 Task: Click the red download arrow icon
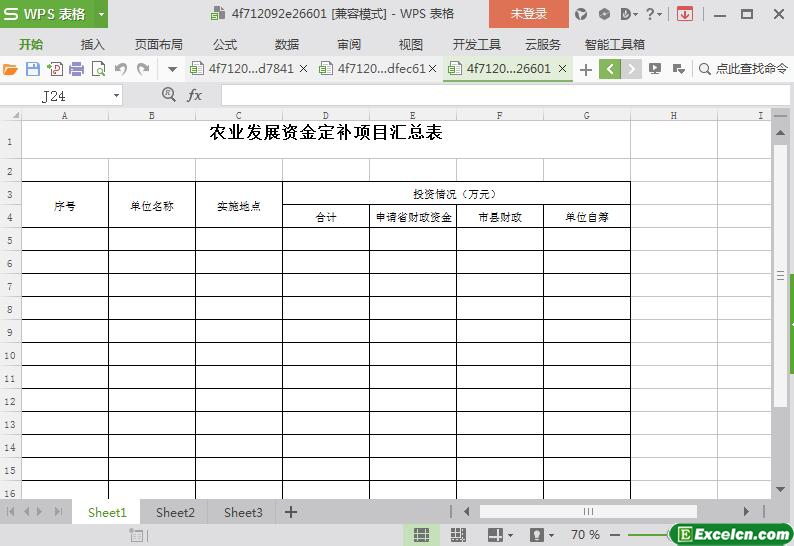(685, 14)
